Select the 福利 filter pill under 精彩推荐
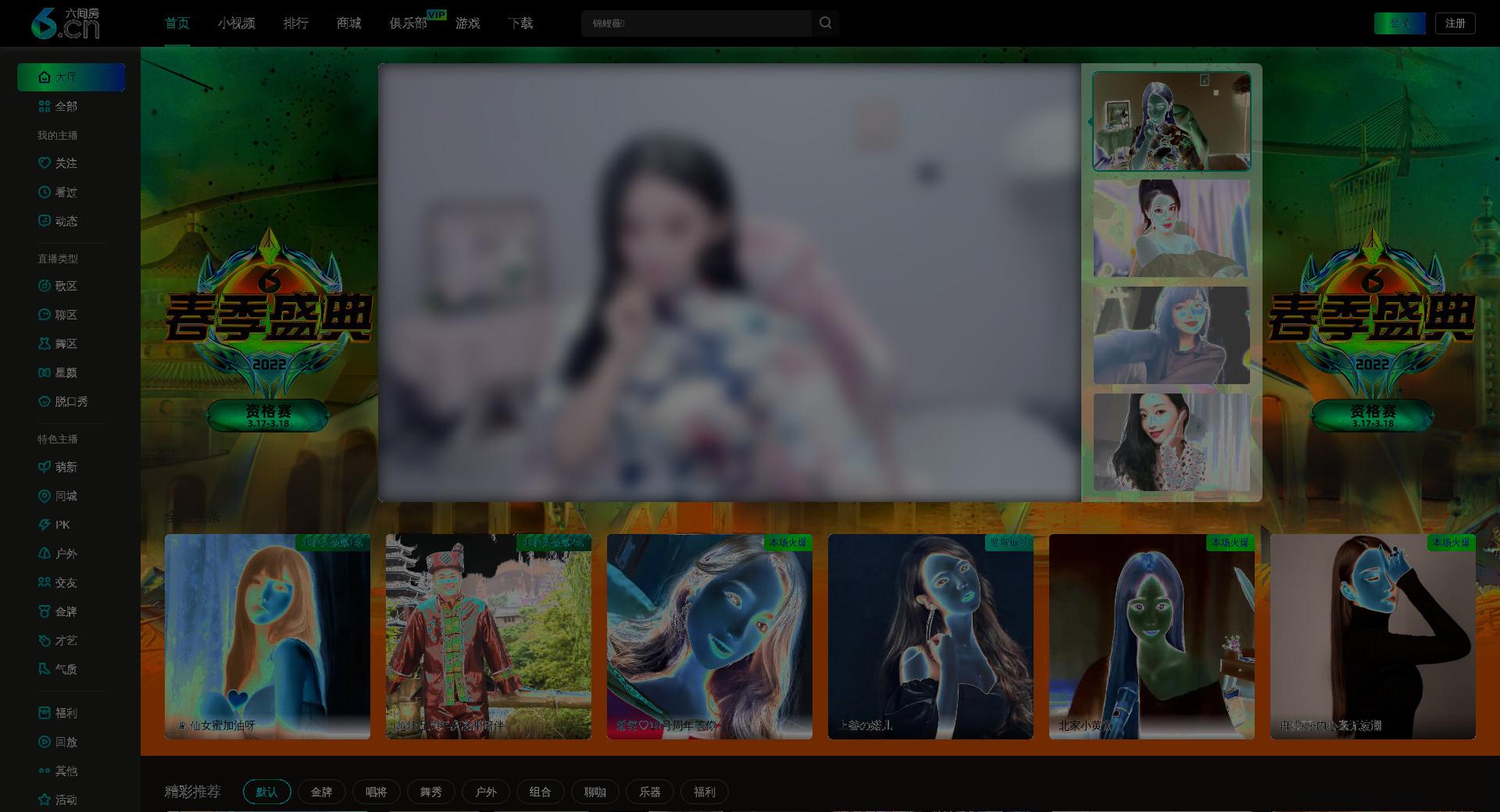Viewport: 1500px width, 812px height. tap(705, 792)
